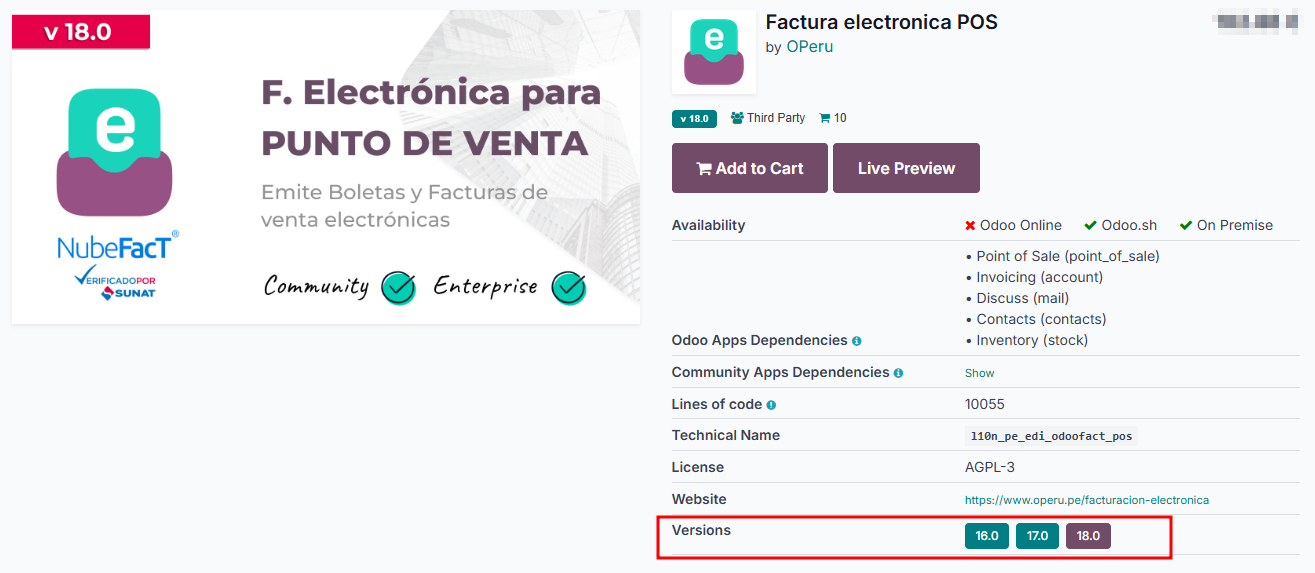
Task: Click the Third Party users icon
Action: click(x=737, y=118)
